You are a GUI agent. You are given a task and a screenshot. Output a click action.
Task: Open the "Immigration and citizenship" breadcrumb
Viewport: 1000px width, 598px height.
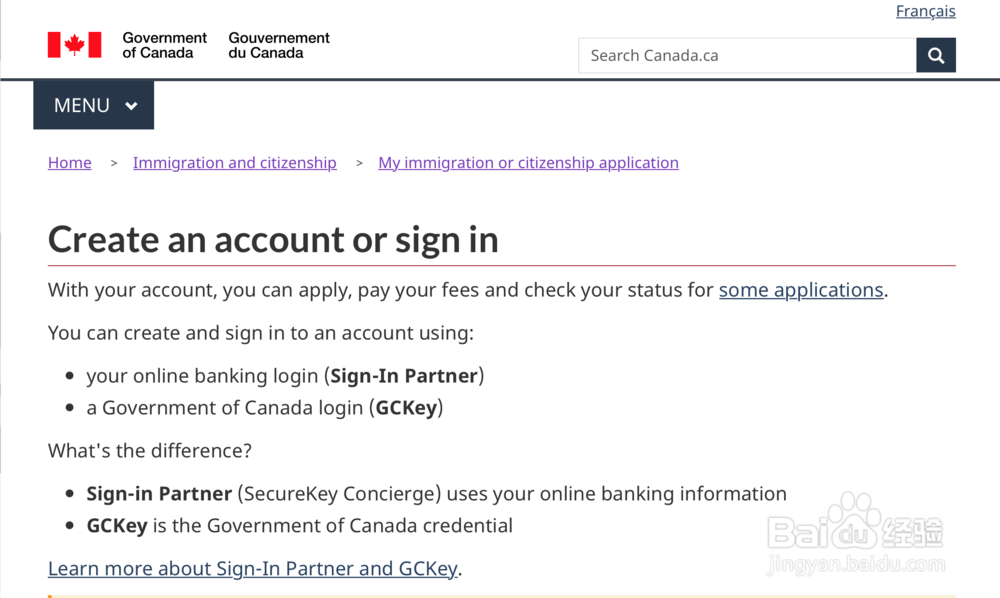click(235, 163)
